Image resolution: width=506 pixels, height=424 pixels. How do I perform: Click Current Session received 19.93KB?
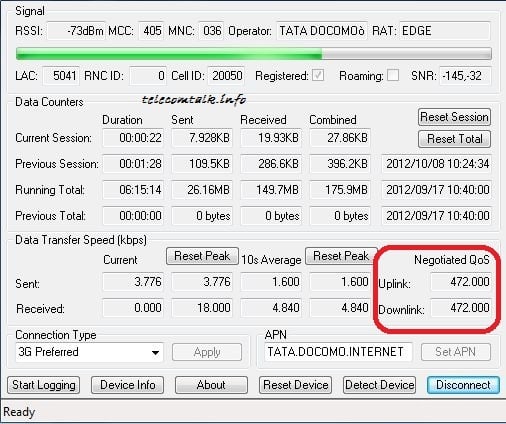(271, 138)
